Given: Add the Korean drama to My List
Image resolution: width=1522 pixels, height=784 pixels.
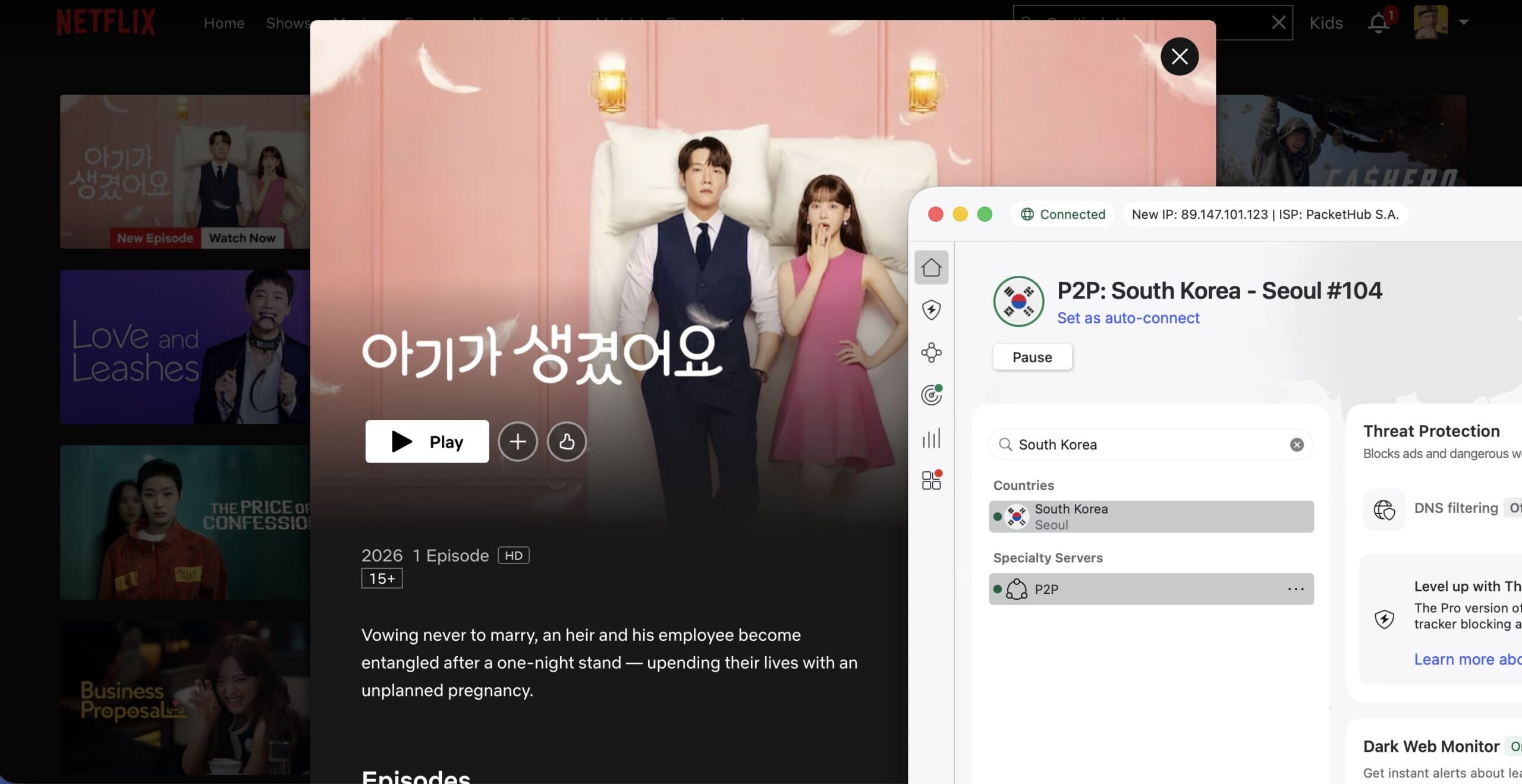Looking at the screenshot, I should (x=517, y=441).
